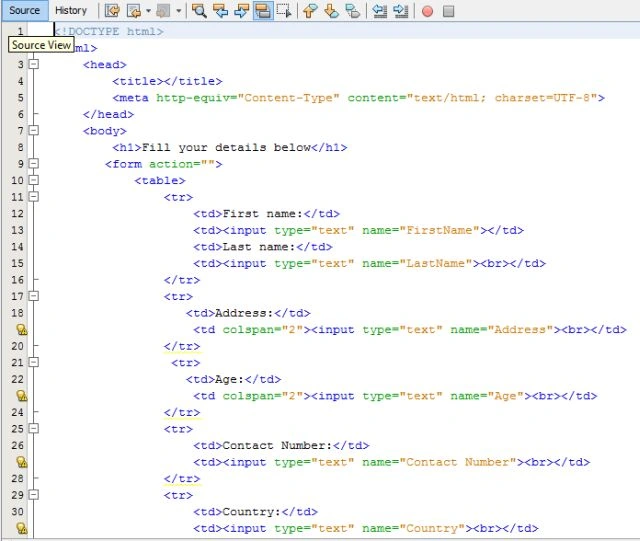Jump to Next Bookmark icon
Image resolution: width=640 pixels, height=541 pixels.
[x=331, y=11]
